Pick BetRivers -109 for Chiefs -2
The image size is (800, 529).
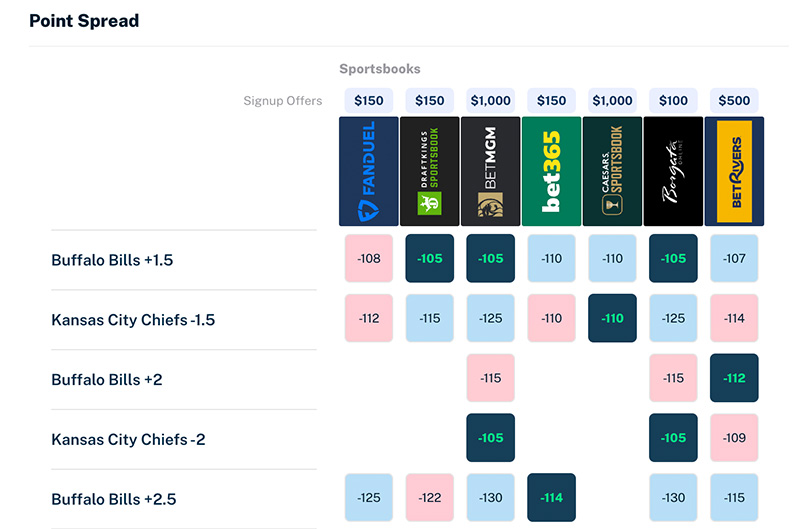734,438
